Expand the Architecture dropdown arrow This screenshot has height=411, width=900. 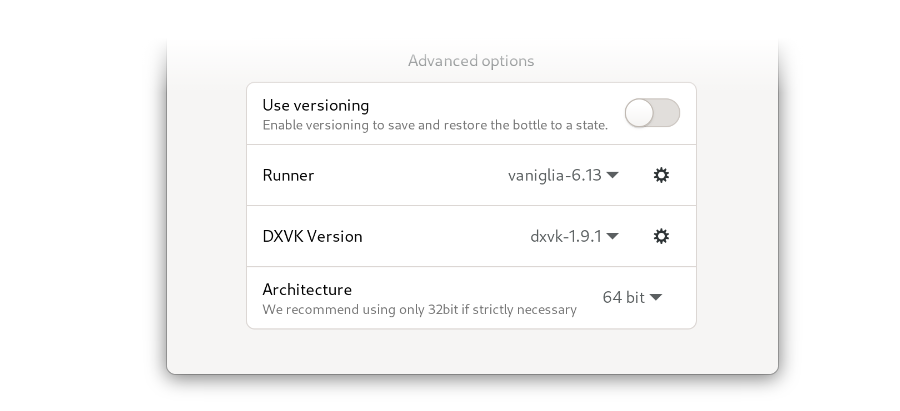656,297
